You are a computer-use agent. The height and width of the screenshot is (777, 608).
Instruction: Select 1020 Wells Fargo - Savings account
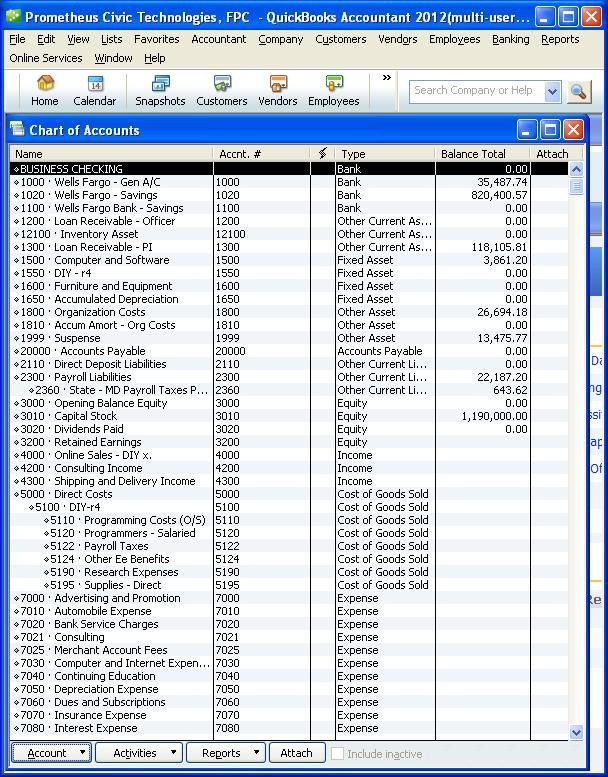[x=289, y=195]
